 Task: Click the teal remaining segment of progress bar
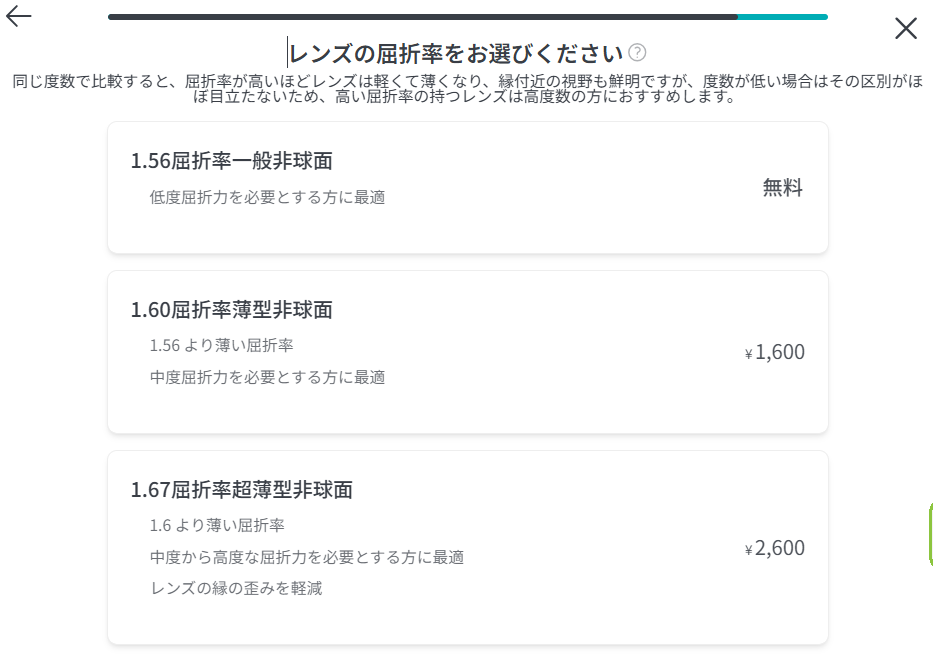782,17
